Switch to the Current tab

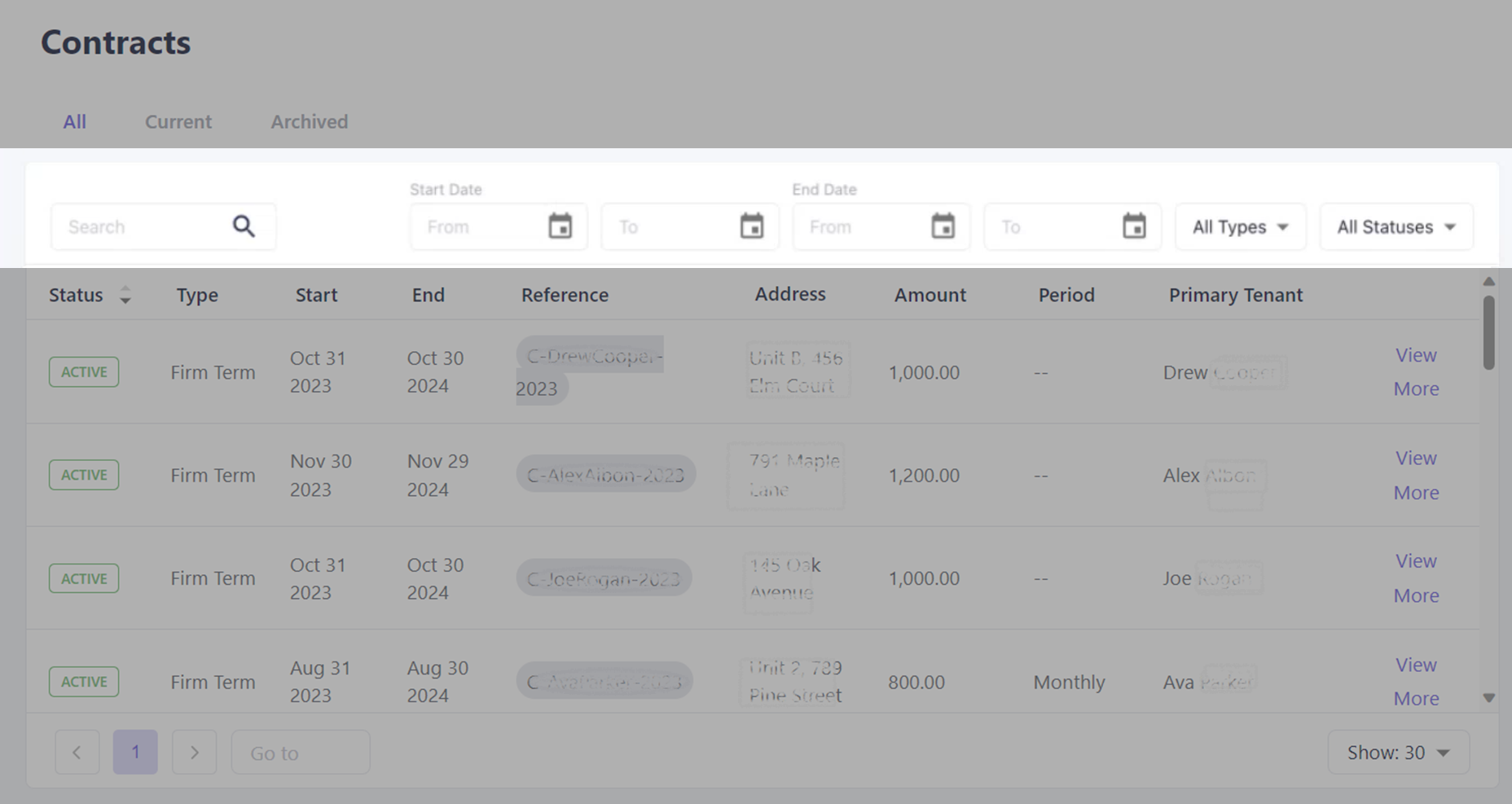coord(178,122)
